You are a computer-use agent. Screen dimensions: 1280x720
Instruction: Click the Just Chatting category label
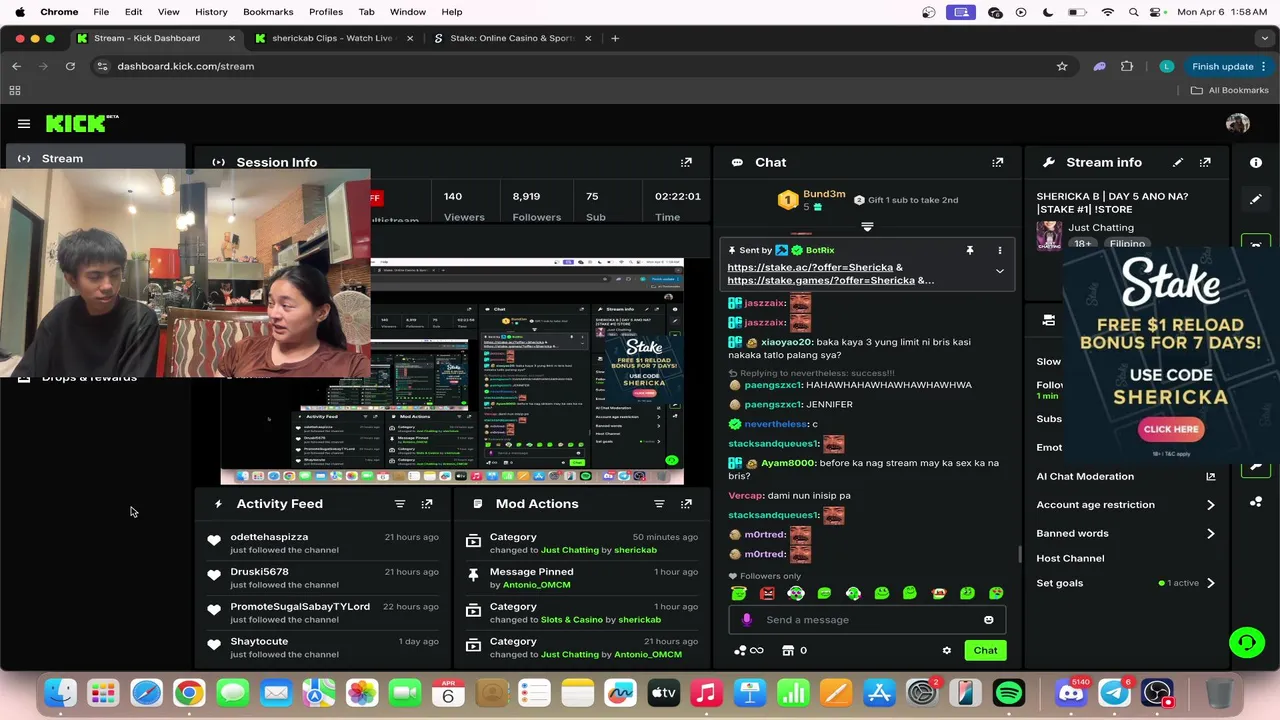coord(1101,228)
